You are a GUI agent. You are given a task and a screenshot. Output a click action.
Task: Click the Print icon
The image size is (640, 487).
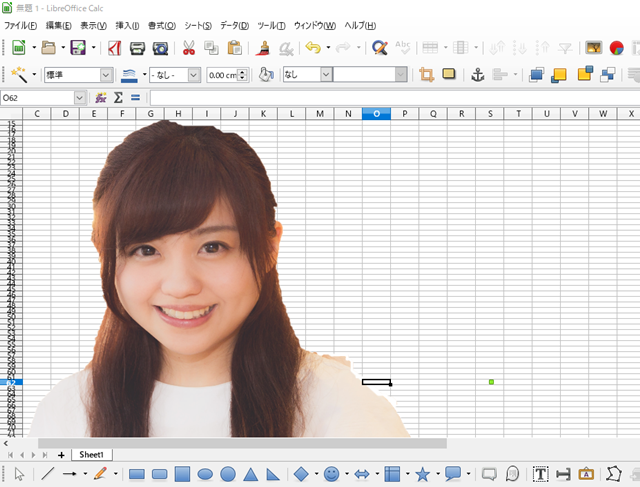(138, 48)
